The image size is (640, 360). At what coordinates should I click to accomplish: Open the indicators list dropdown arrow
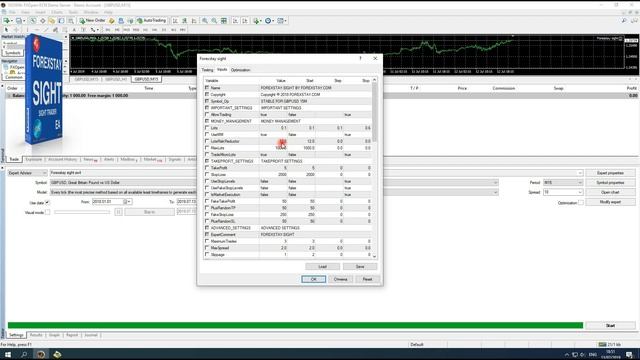261,21
